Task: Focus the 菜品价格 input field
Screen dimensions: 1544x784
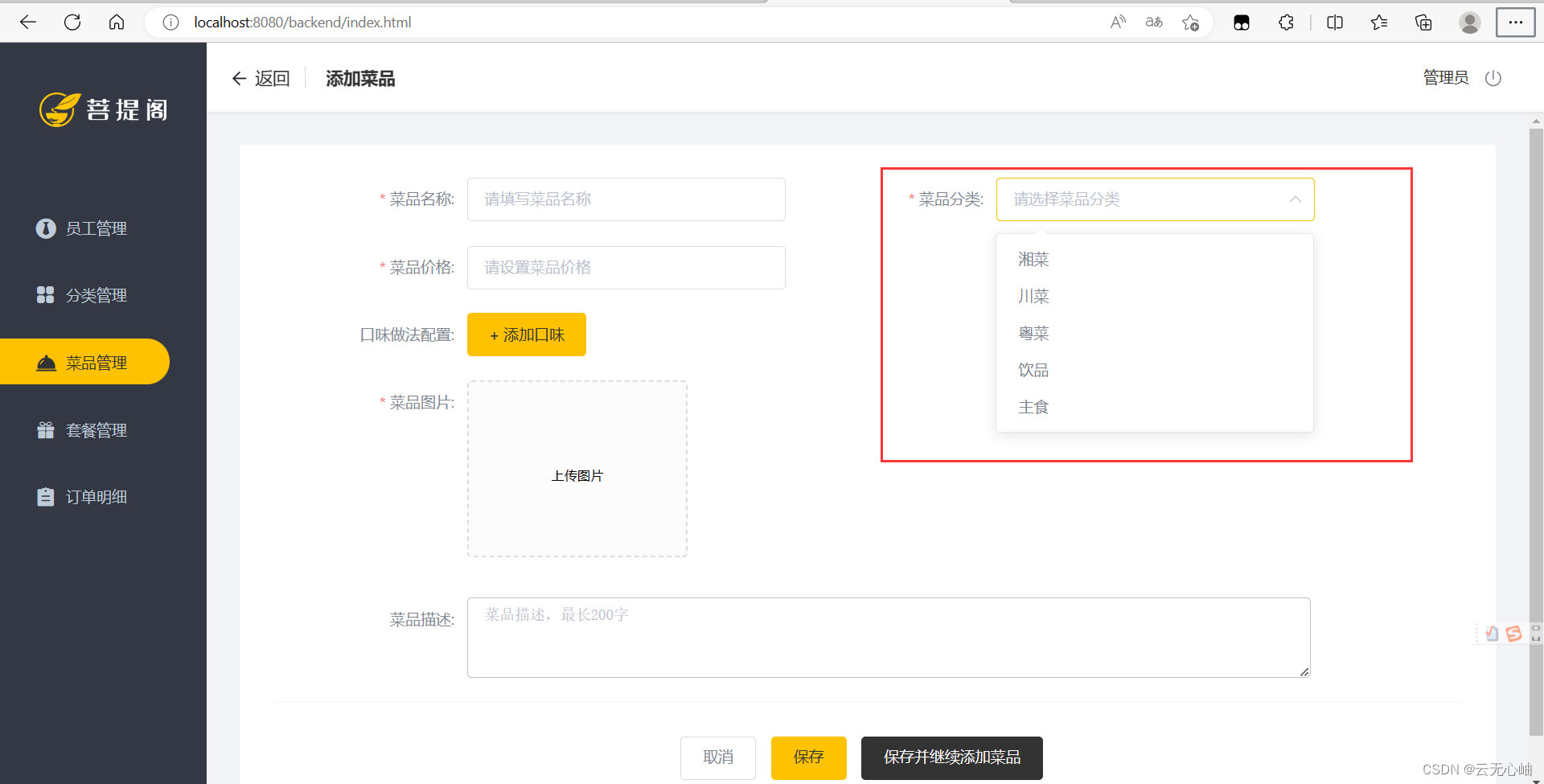Action: coord(626,268)
